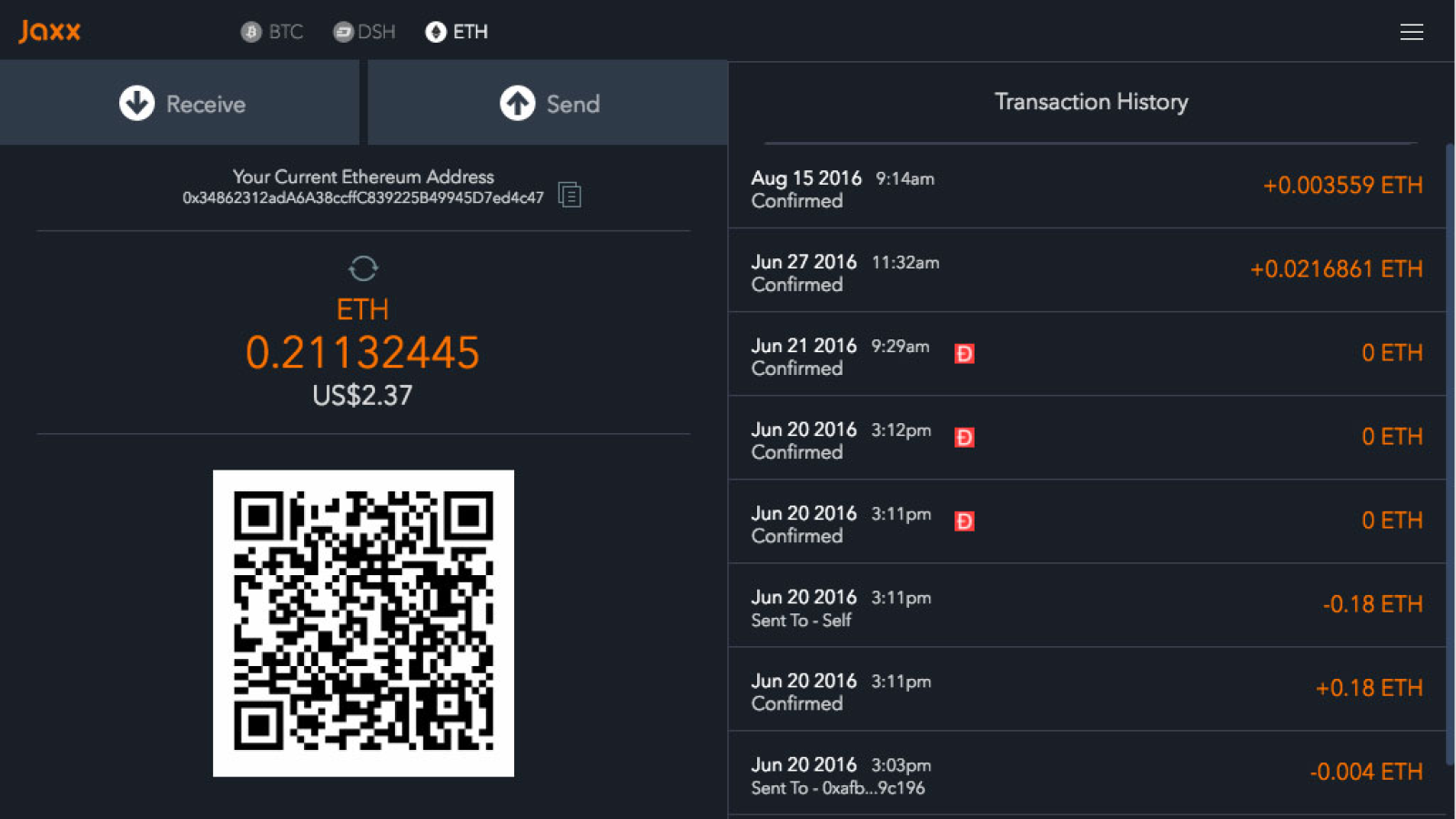This screenshot has width=1456, height=819.
Task: Click the transaction history scrollbar
Action: tap(1451, 453)
